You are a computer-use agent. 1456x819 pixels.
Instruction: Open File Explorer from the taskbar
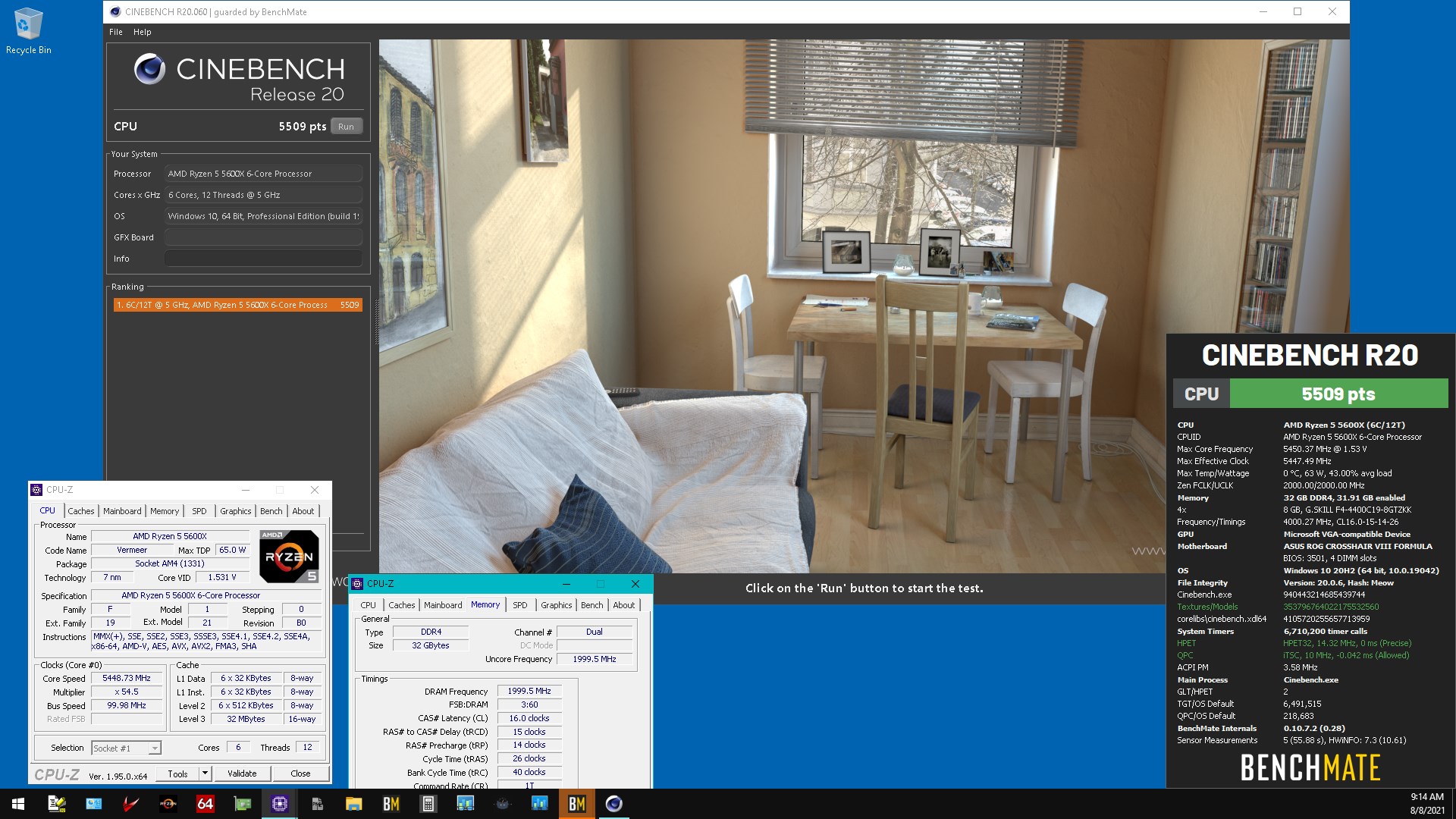coord(354,804)
